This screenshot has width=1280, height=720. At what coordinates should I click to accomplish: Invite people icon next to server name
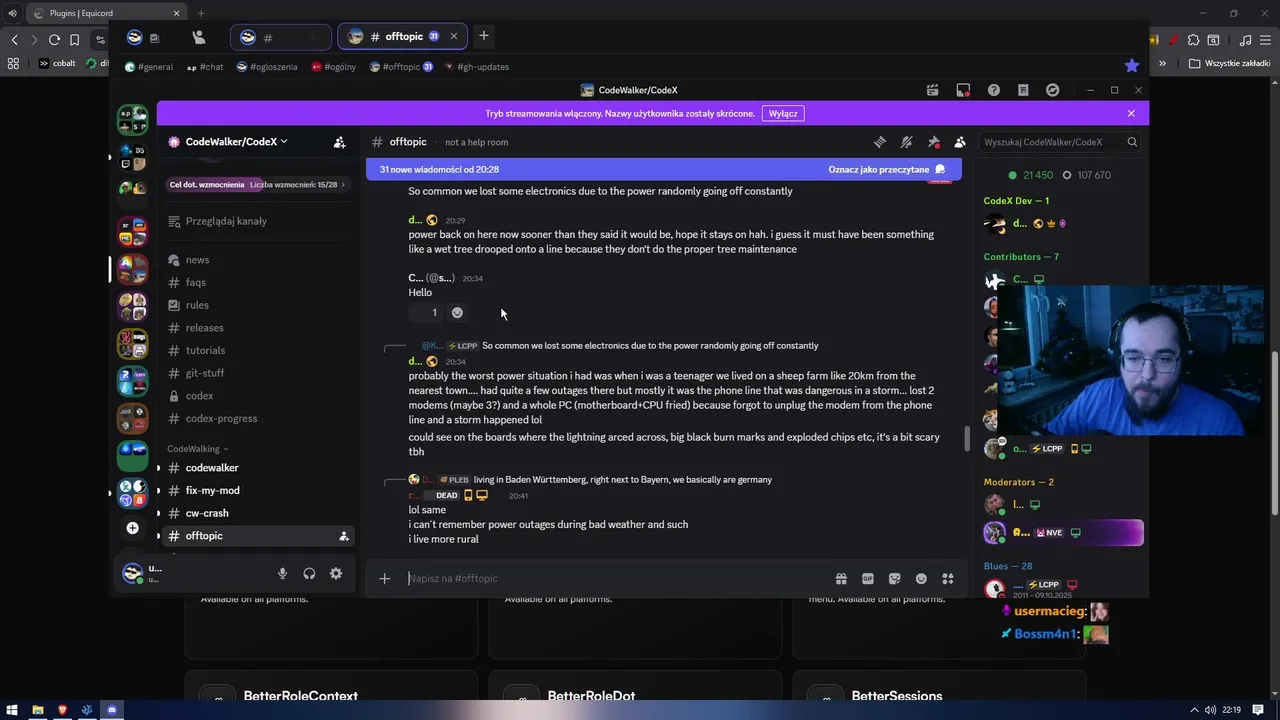pos(339,142)
